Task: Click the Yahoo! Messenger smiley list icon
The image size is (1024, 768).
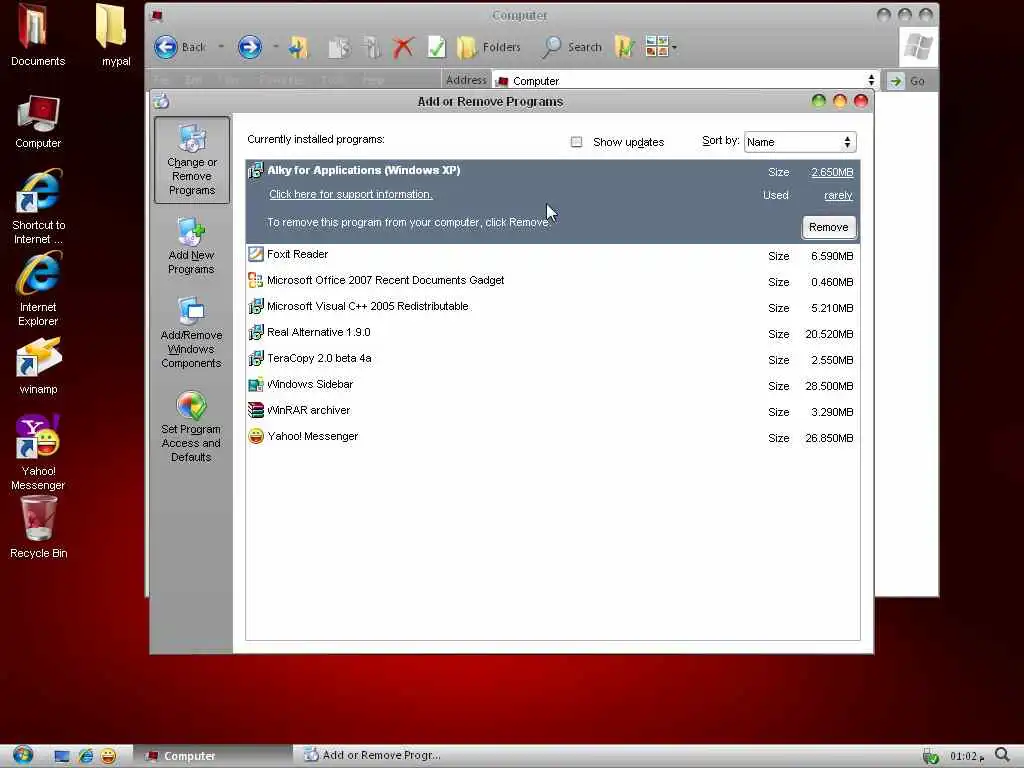Action: tap(256, 436)
